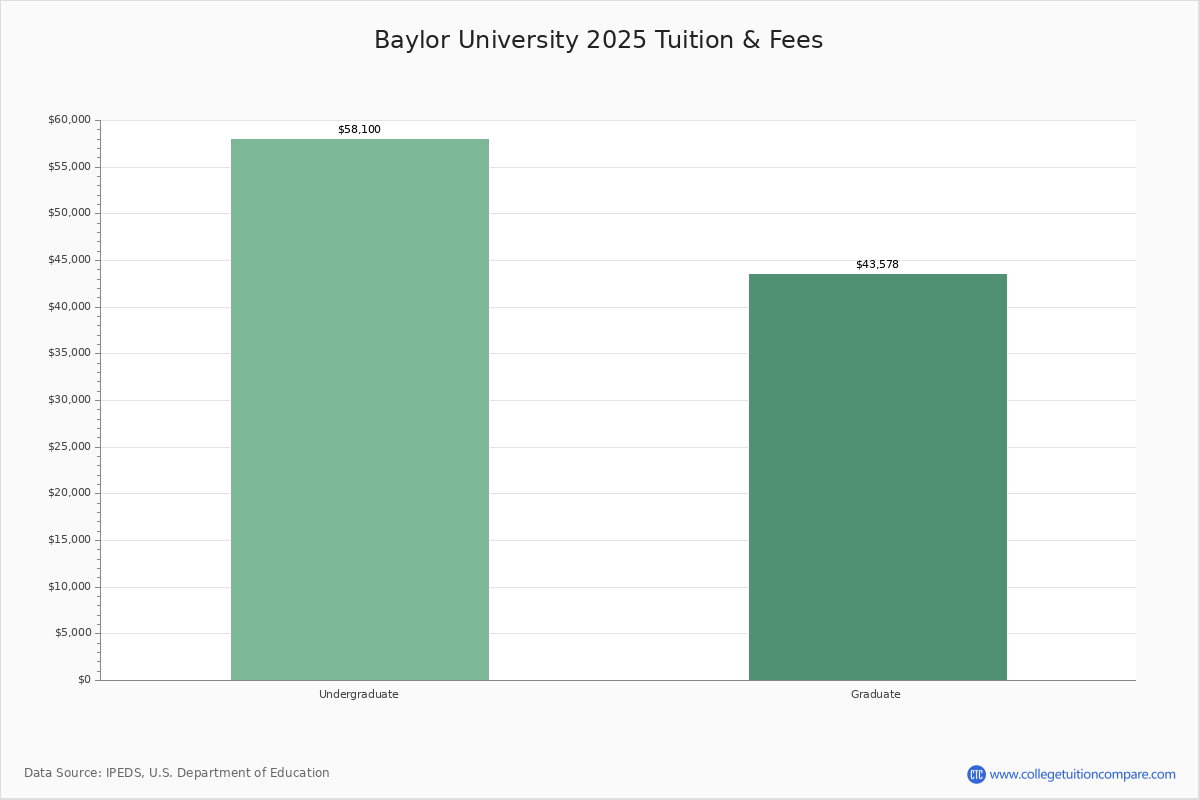The width and height of the screenshot is (1200, 800).
Task: Click the $60,000 y-axis label
Action: [69, 120]
